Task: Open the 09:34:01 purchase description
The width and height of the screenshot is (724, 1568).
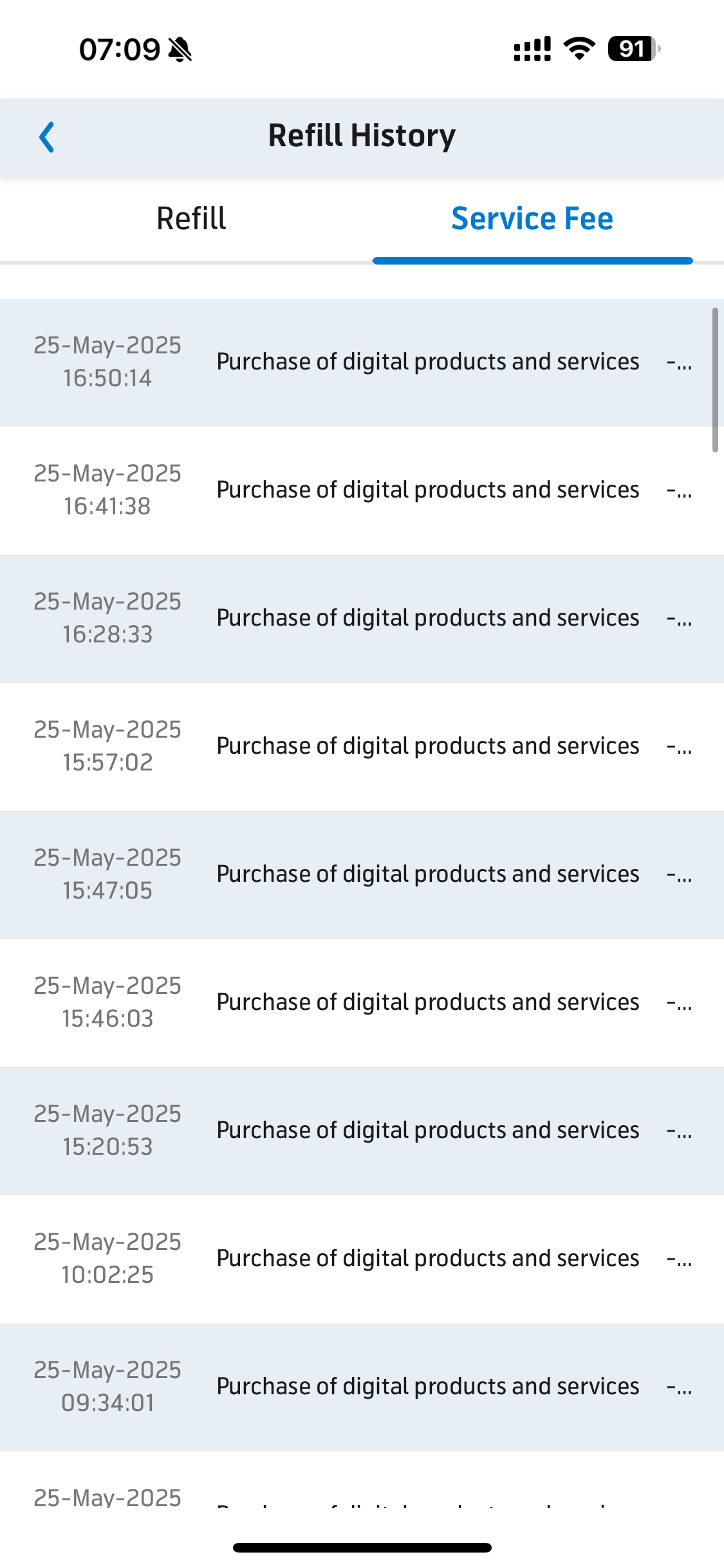Action: coord(428,1387)
